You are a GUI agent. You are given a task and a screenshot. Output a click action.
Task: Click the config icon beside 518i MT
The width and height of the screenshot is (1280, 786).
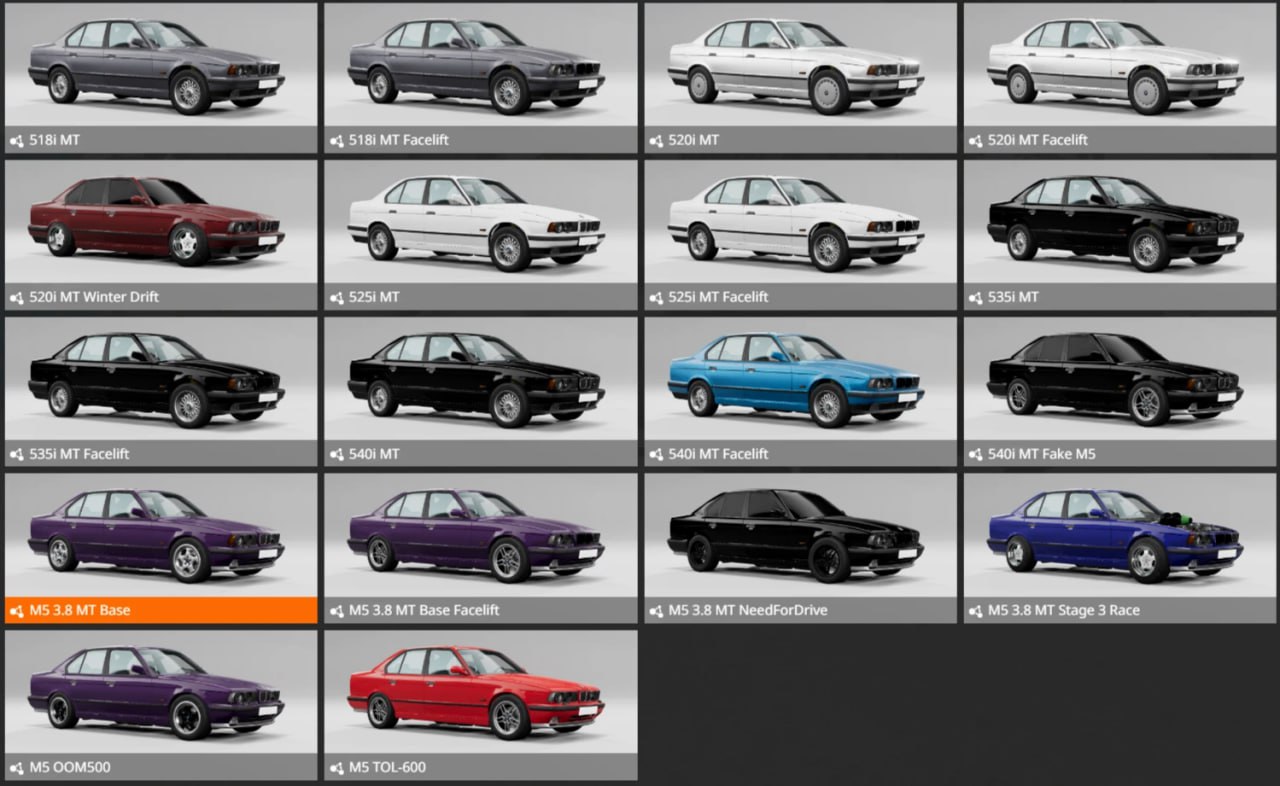click(16, 141)
